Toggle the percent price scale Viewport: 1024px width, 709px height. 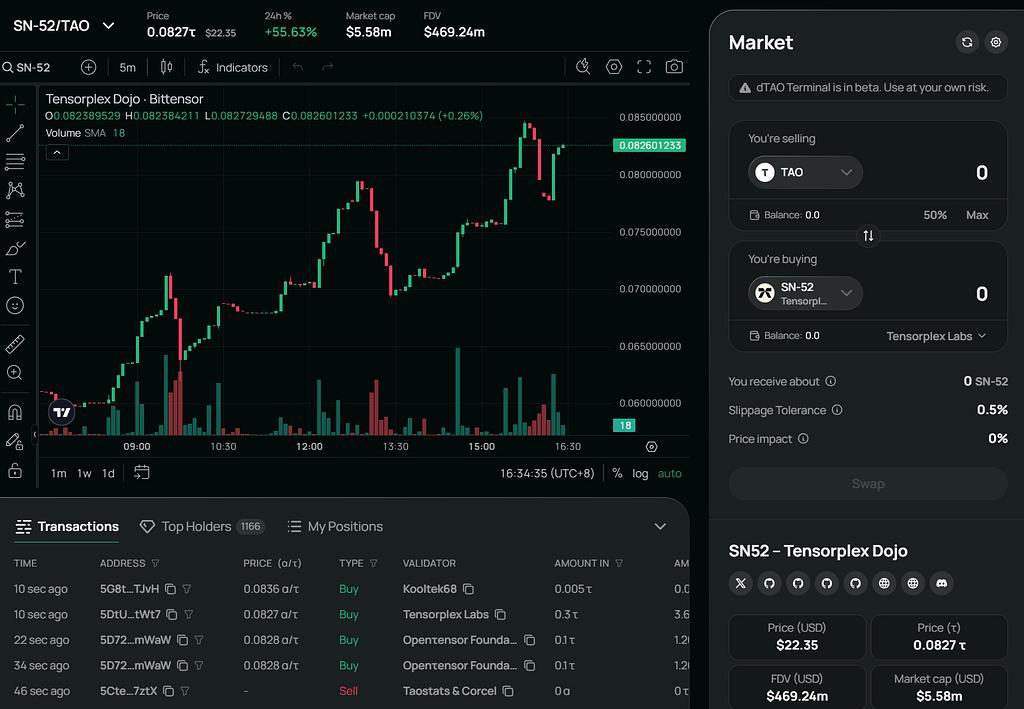pos(617,473)
